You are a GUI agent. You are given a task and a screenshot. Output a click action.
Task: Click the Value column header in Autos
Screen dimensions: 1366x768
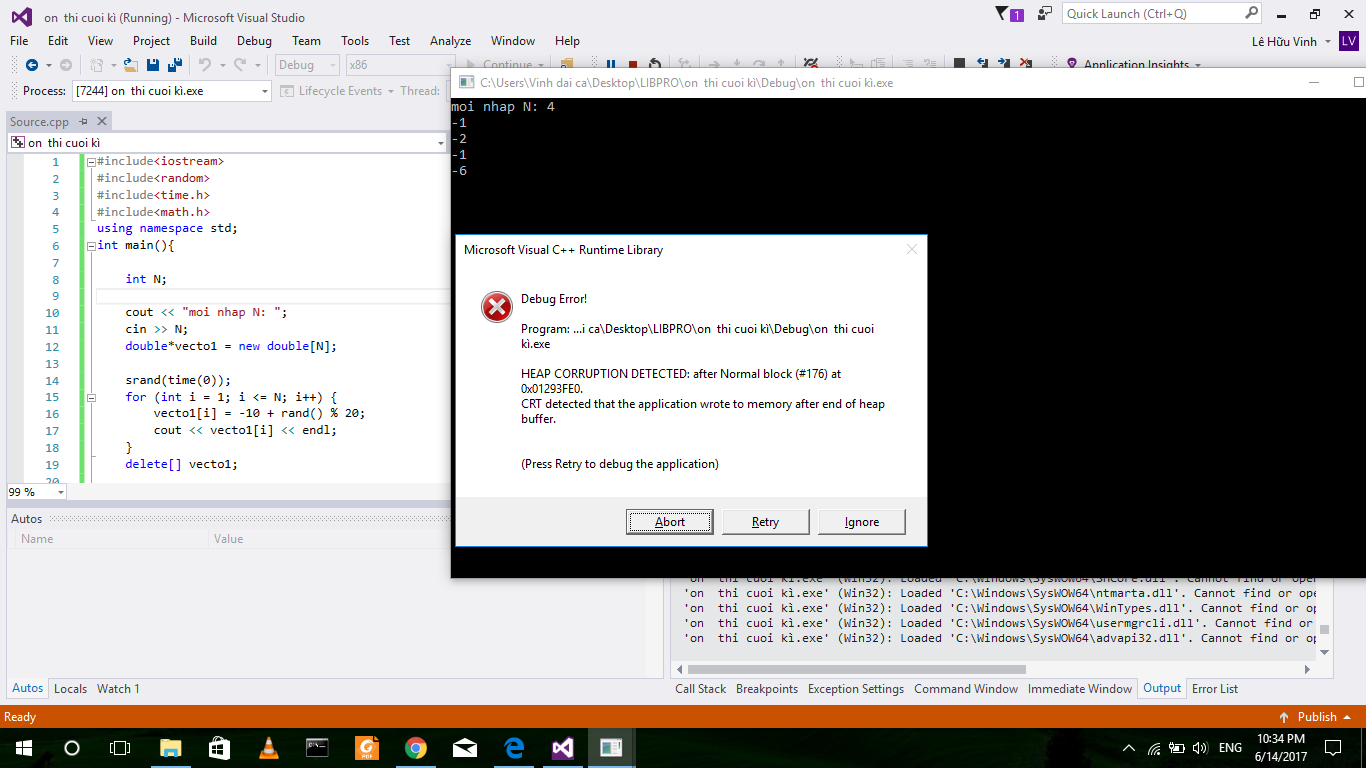pos(228,539)
